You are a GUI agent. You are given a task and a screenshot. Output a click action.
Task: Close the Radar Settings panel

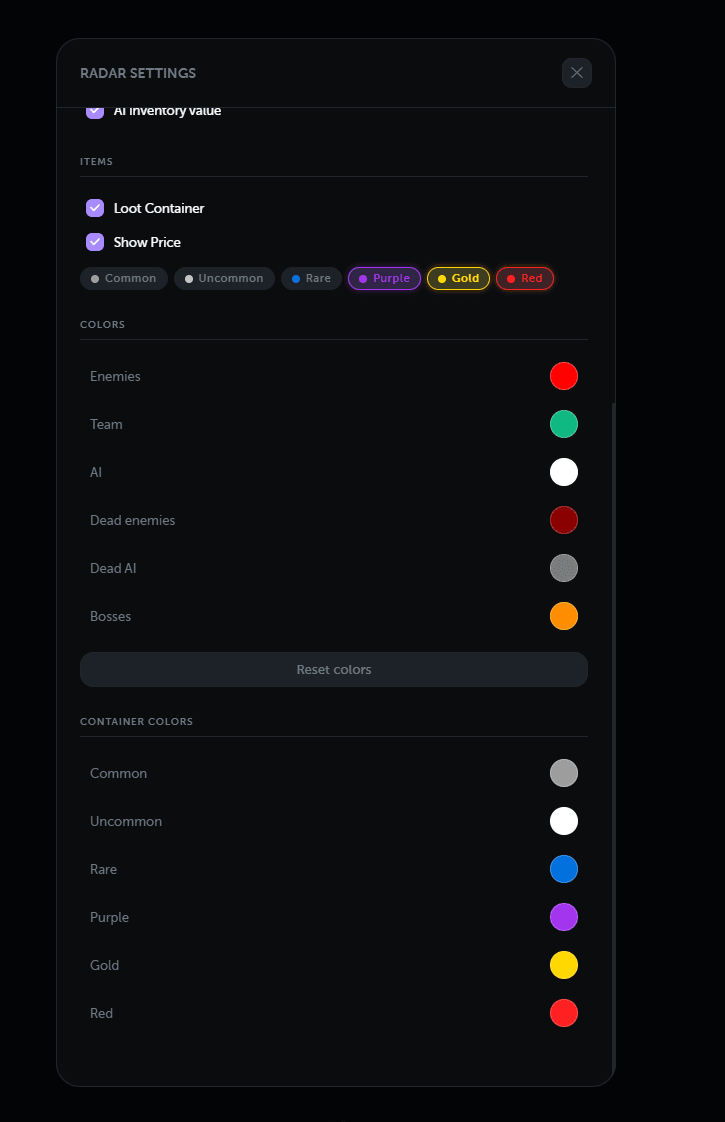pos(577,73)
